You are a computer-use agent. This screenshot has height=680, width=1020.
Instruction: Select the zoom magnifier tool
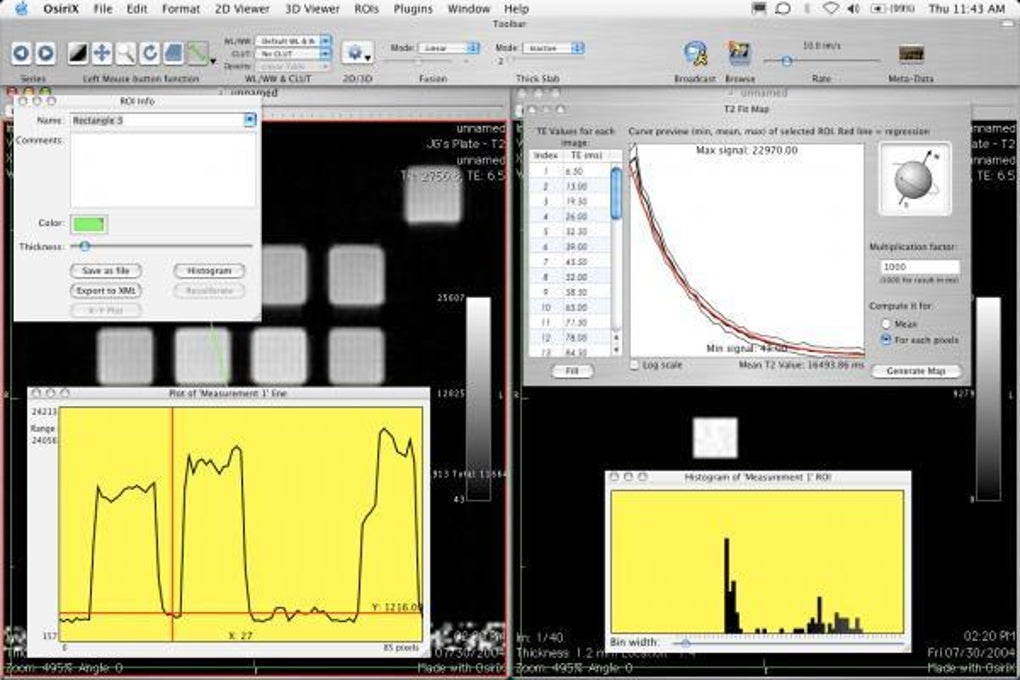click(126, 53)
